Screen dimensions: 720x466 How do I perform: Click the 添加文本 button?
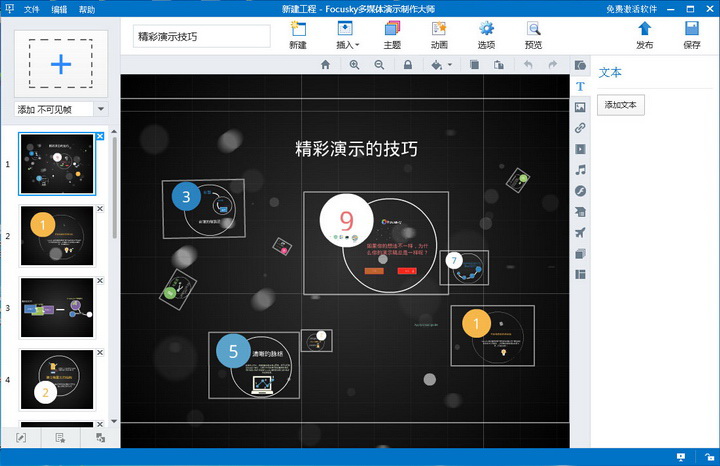point(620,105)
